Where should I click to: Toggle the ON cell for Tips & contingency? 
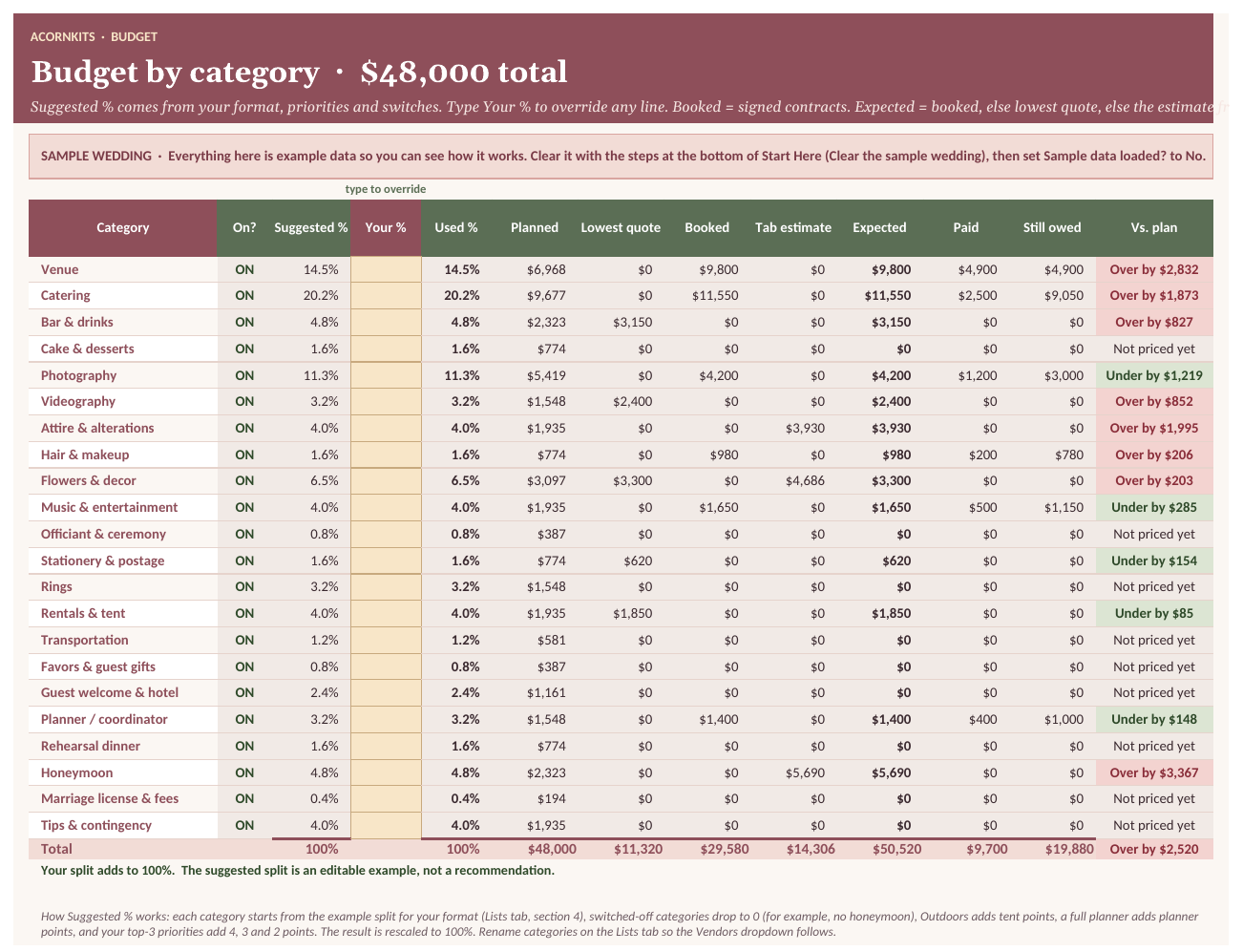click(x=244, y=825)
